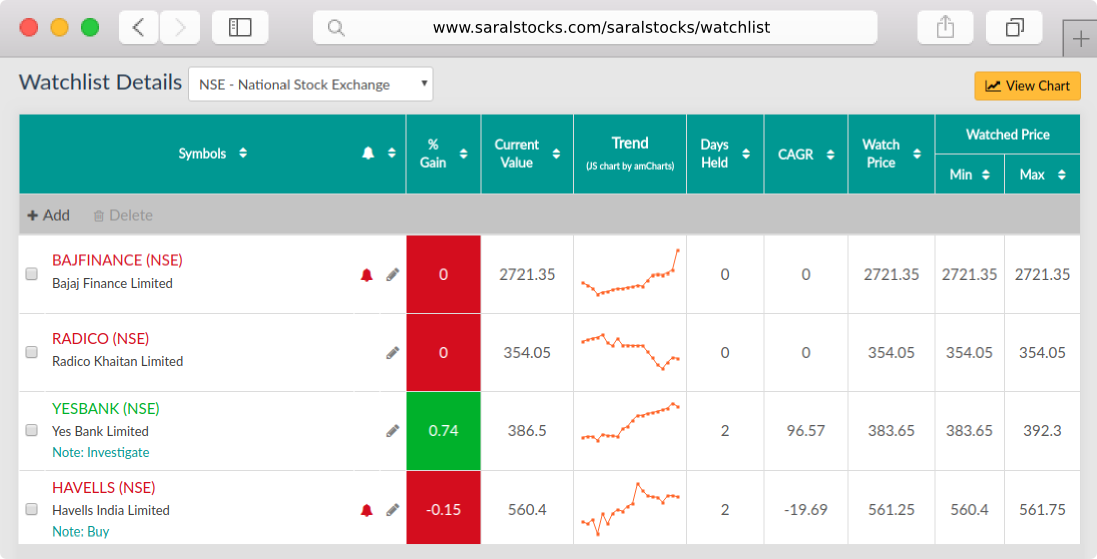Click the search magnifier in address bar
The height and width of the screenshot is (559, 1097).
(336, 28)
